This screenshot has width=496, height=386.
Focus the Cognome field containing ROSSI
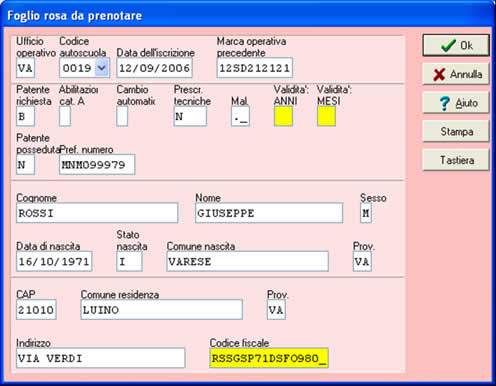(97, 213)
